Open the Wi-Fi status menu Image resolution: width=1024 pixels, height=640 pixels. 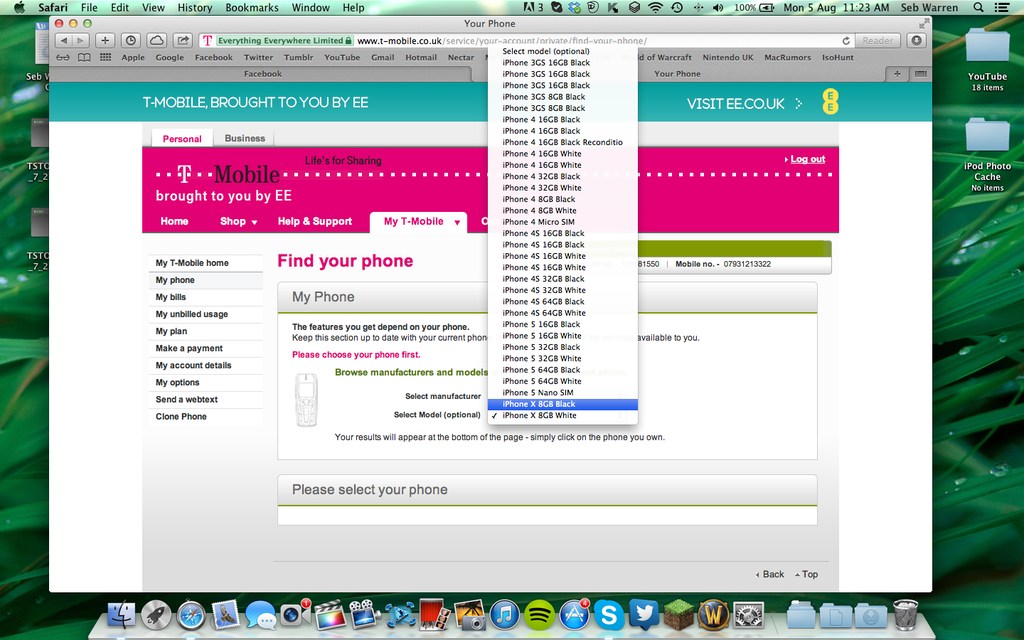(x=654, y=7)
